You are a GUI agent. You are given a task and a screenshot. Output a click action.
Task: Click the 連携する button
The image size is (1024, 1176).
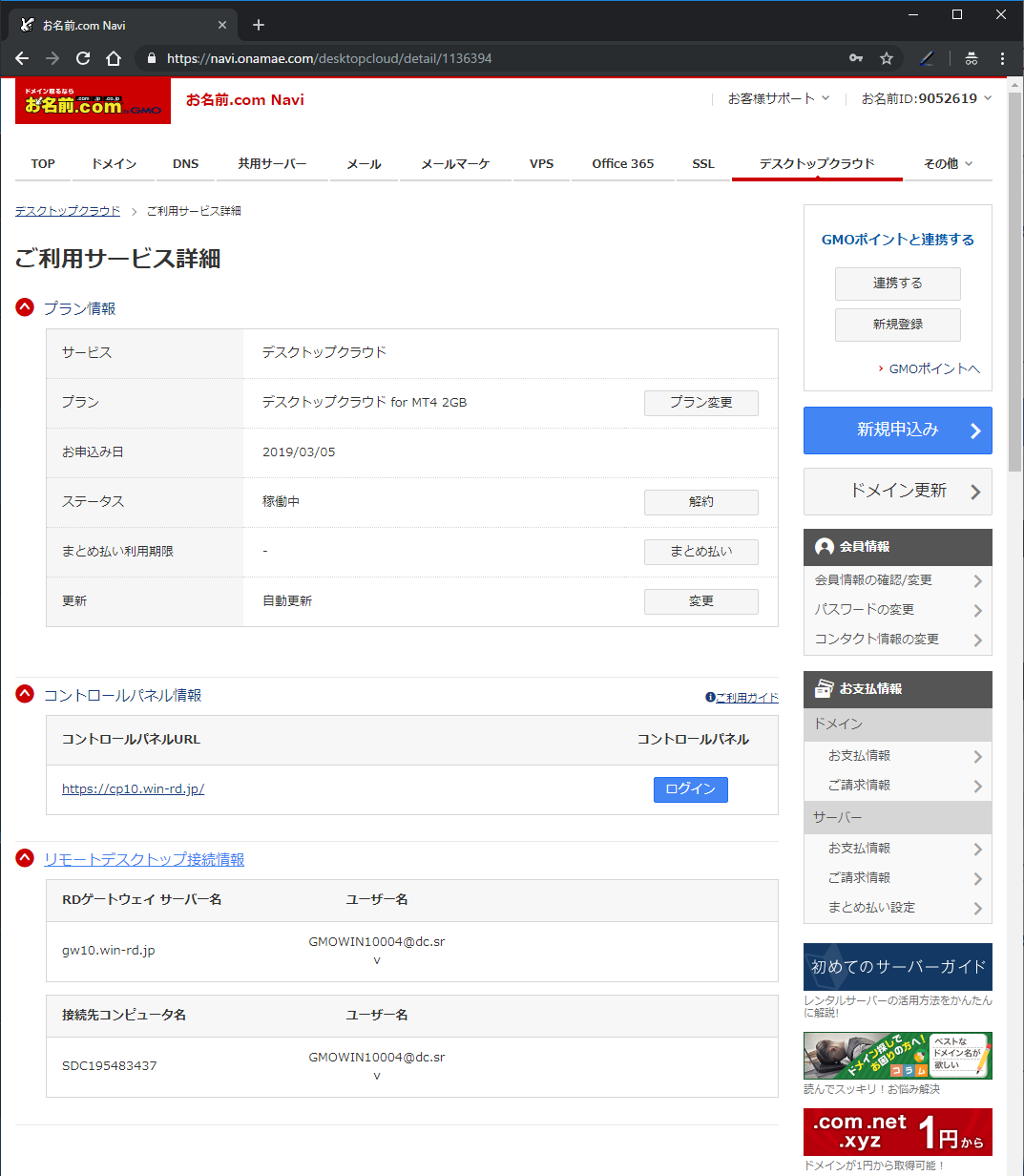[x=898, y=283]
